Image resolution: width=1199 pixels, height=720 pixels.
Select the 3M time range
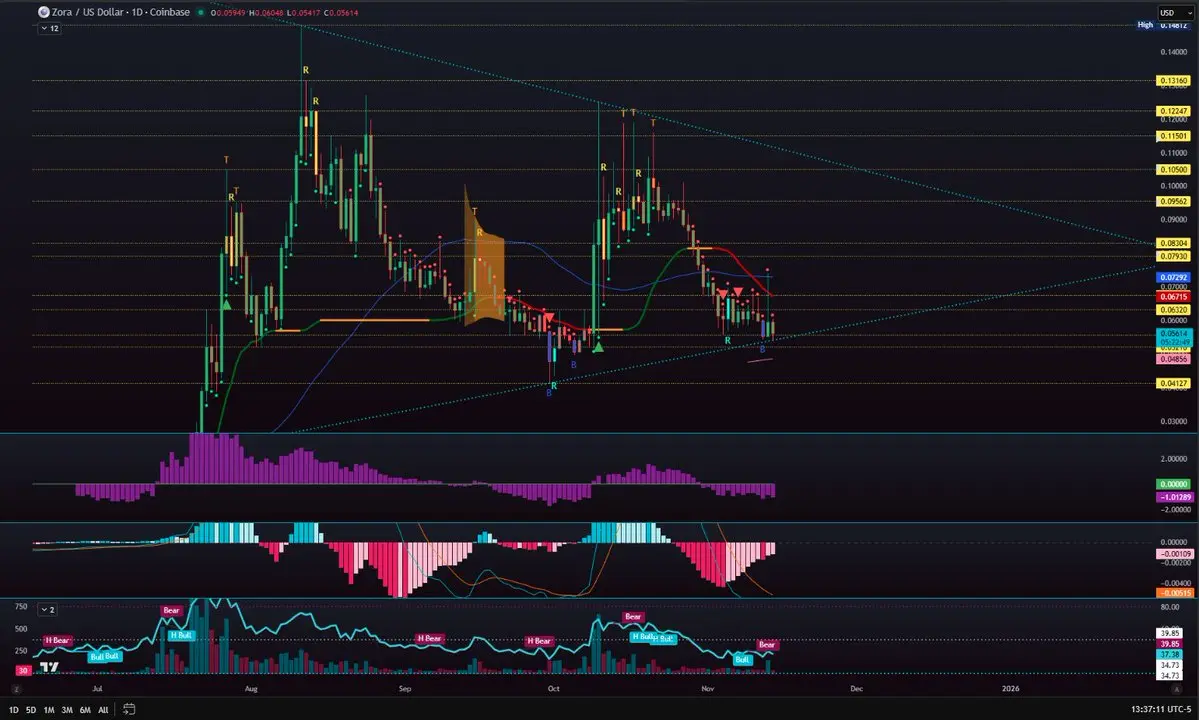[67, 710]
